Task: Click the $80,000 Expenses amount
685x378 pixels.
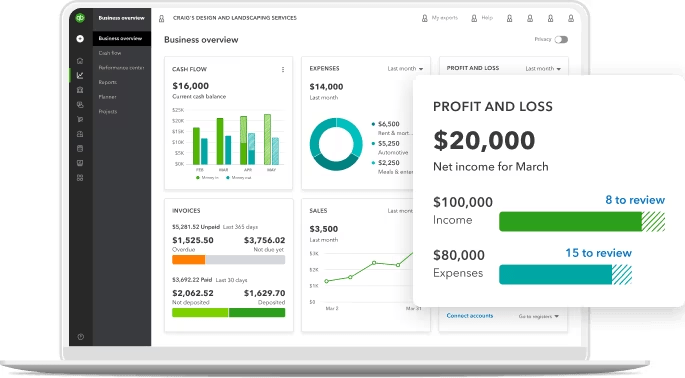Action: (459, 255)
